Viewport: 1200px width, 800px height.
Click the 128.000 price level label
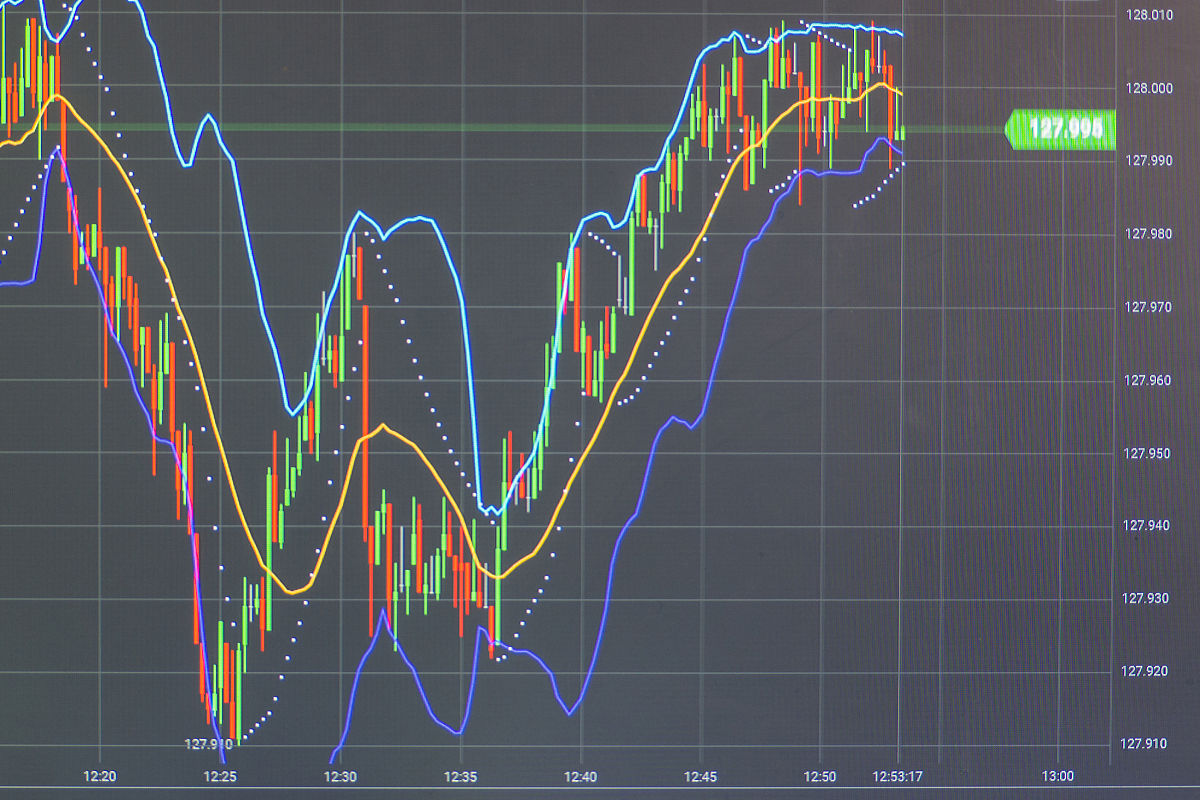click(x=1149, y=88)
